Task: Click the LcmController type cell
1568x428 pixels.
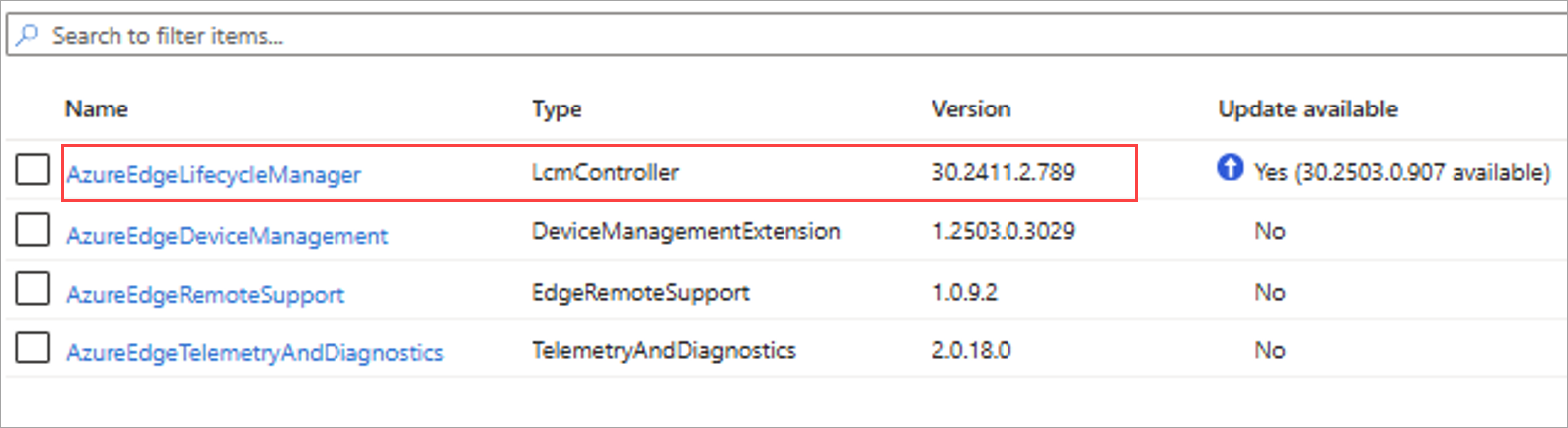Action: [x=605, y=173]
